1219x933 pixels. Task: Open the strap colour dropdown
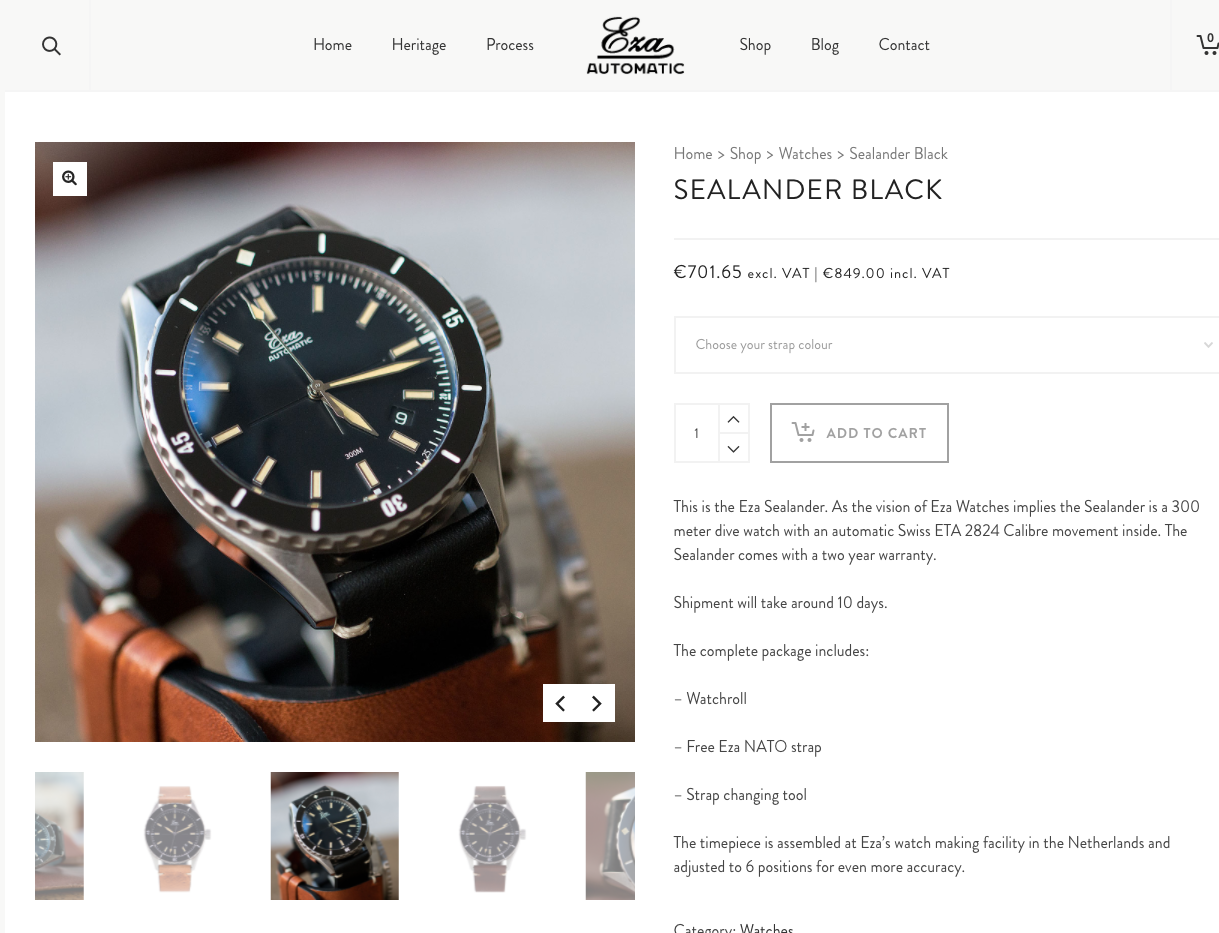946,345
